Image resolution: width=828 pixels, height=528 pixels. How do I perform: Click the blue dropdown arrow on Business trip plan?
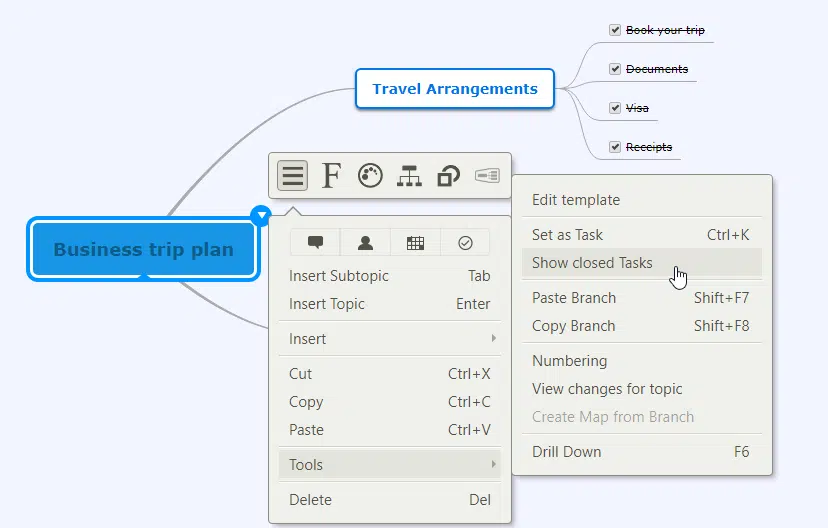point(261,214)
